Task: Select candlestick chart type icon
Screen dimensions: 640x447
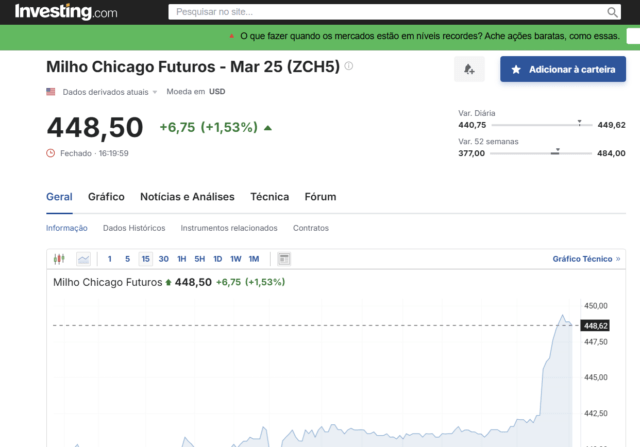Action: click(x=59, y=259)
